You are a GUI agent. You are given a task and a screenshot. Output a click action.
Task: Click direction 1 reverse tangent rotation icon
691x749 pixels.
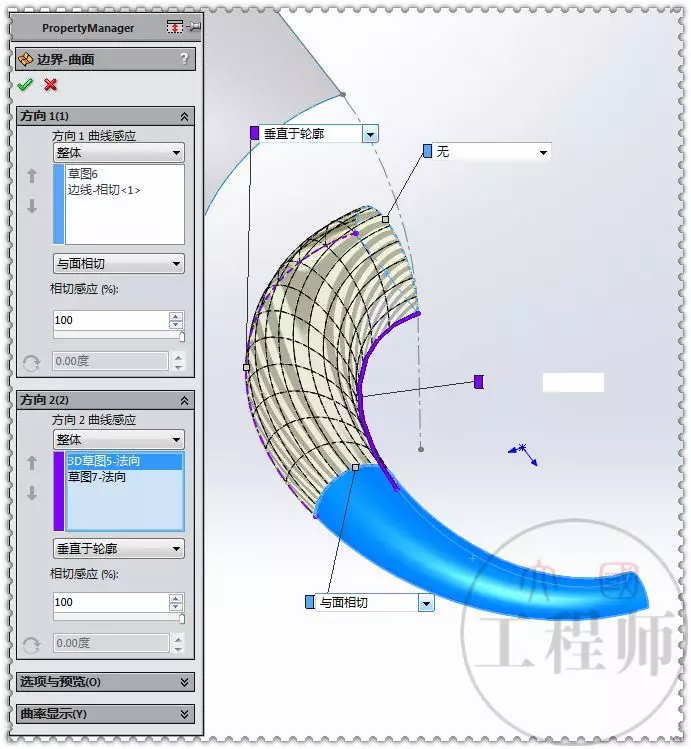point(32,364)
